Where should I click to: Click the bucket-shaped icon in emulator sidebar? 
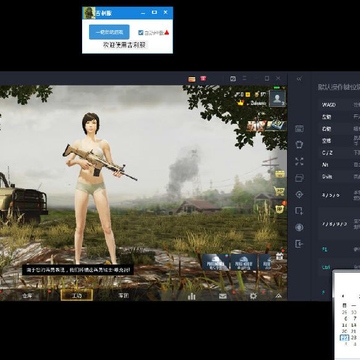[299, 145]
